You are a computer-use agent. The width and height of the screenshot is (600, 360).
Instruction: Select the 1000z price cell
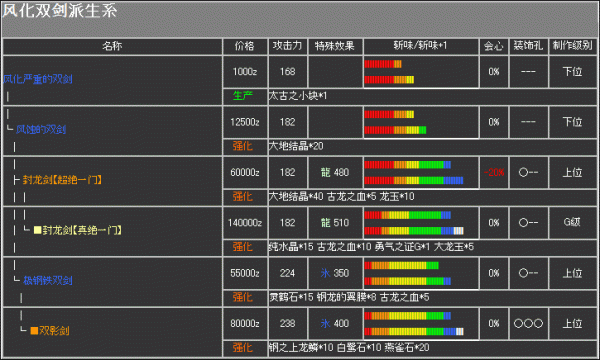coord(245,72)
